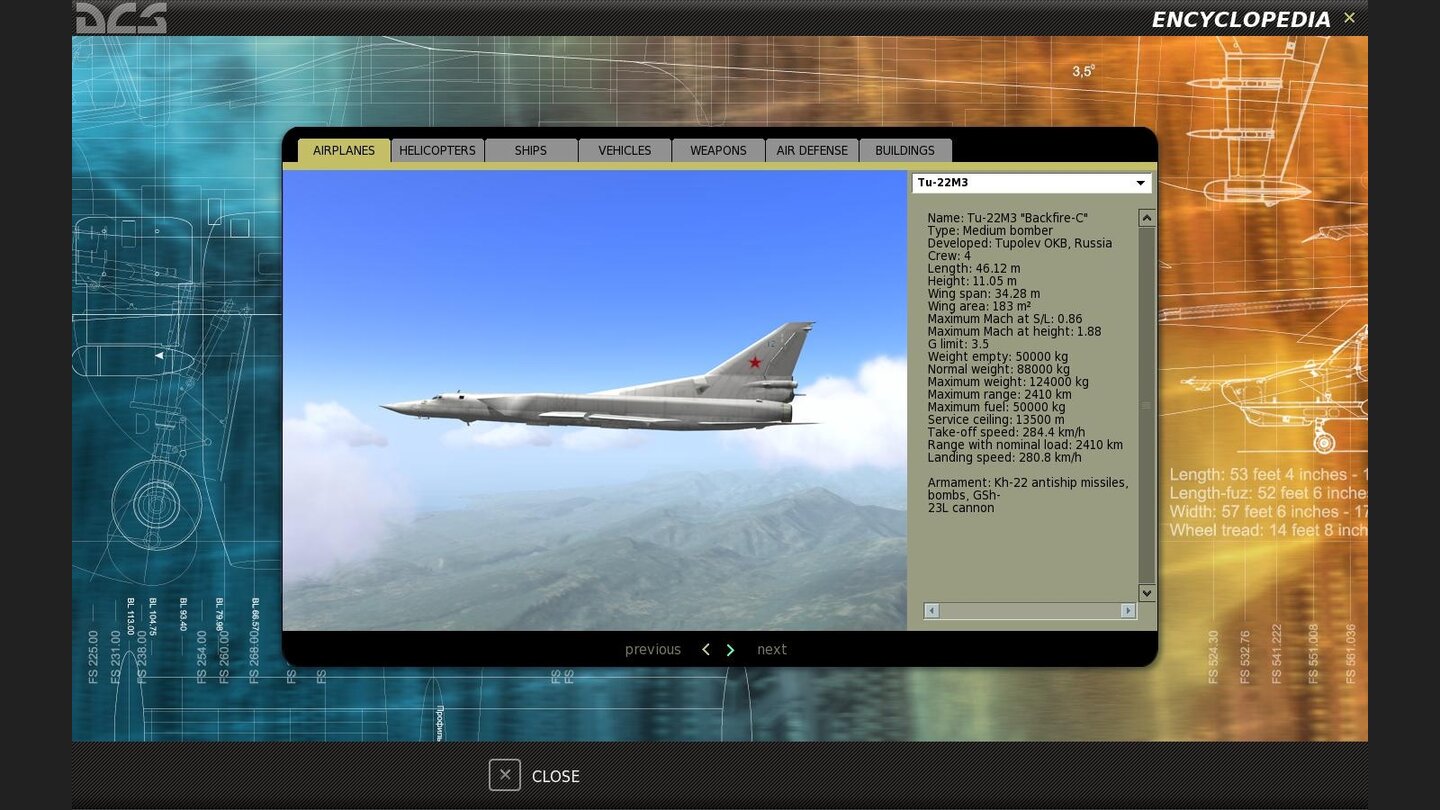
Task: Switch to the AIRPLANES tab
Action: [x=344, y=150]
